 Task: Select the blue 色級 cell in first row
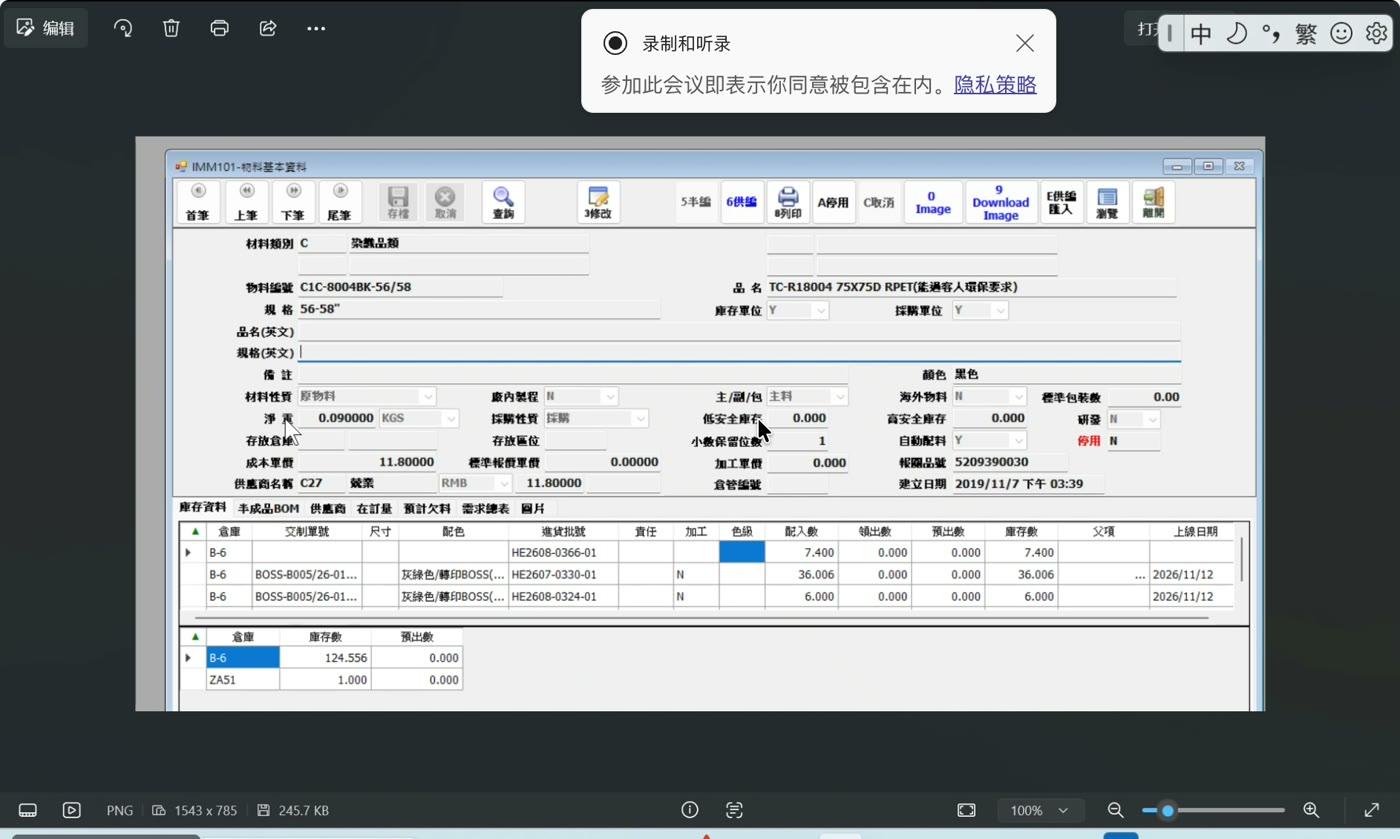[742, 552]
